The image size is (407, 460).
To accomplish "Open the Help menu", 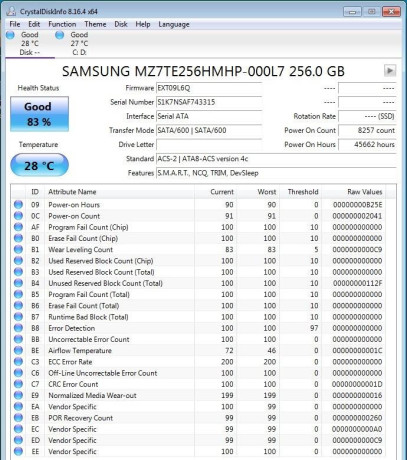I will click(143, 24).
